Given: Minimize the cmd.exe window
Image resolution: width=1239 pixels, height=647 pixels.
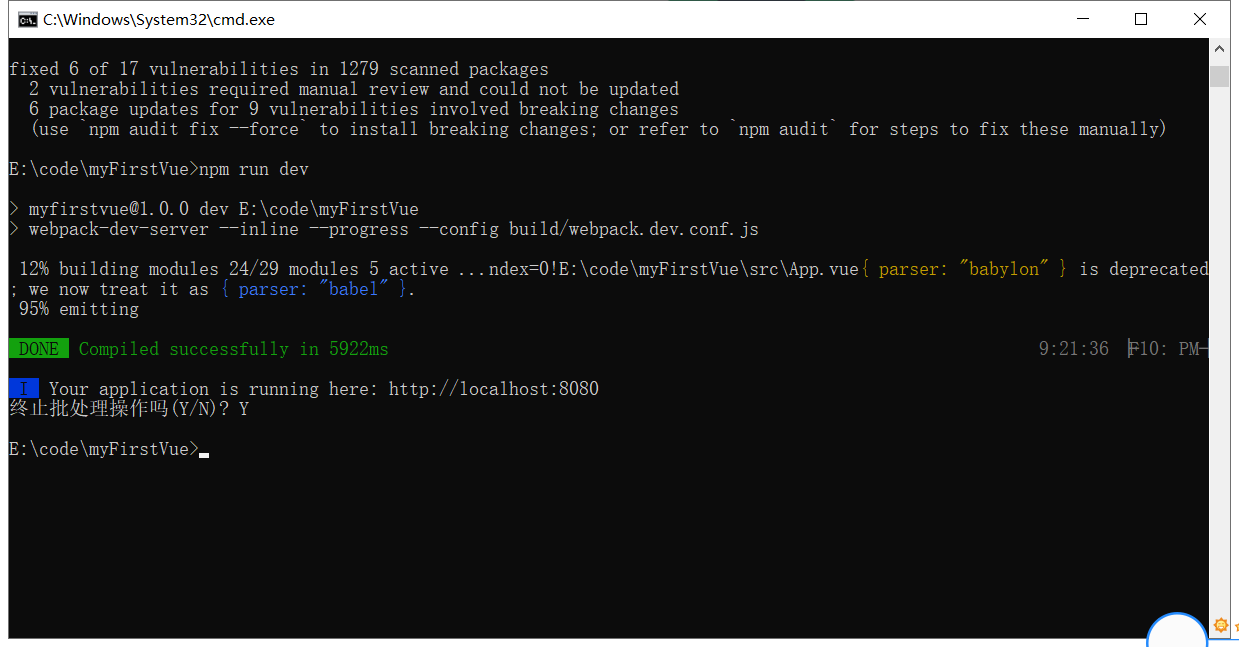Looking at the screenshot, I should point(1082,19).
